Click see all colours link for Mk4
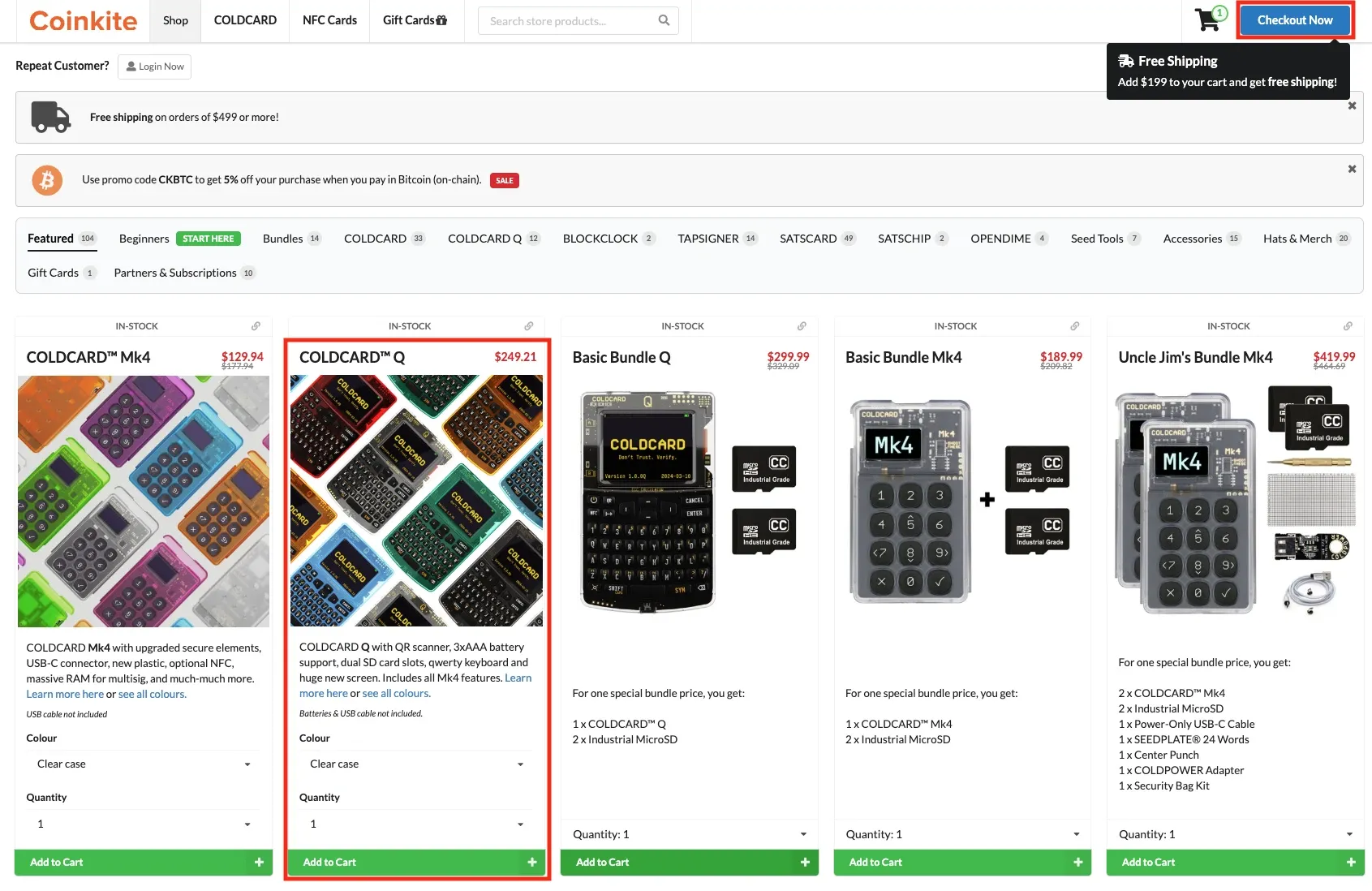Viewport: 1372px width, 891px height. [x=153, y=695]
